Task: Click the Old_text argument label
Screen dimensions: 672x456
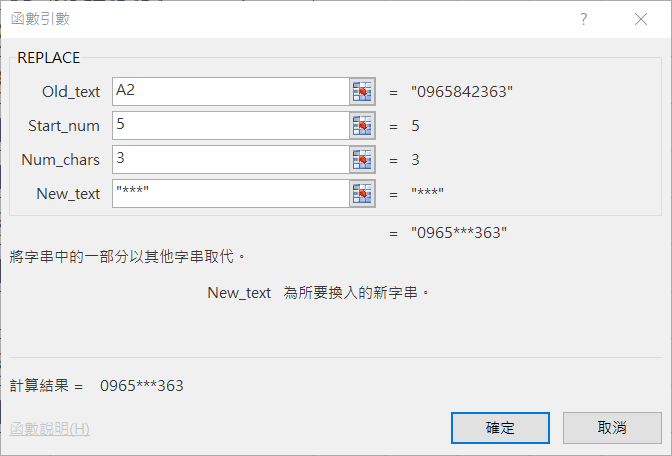Action: [71, 92]
